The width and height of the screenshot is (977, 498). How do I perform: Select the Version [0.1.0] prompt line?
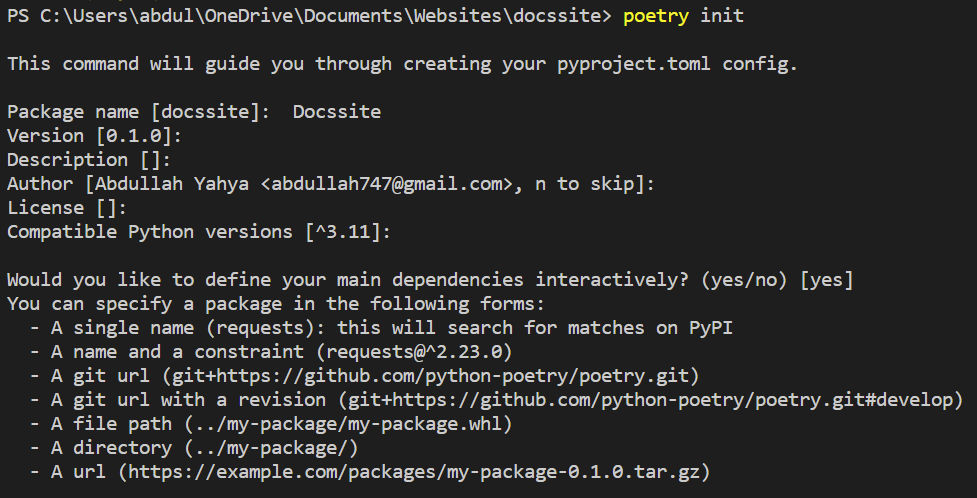tap(94, 136)
